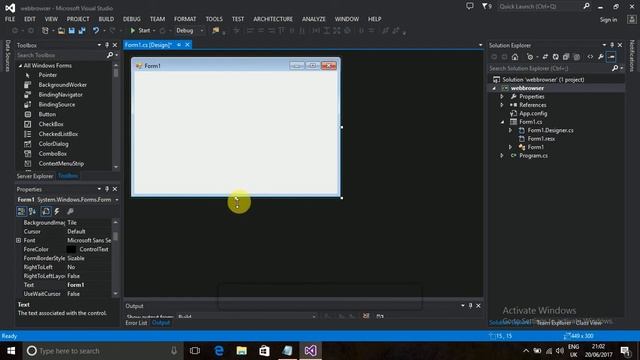Click the Alphabetical sort icon in Properties
Image resolution: width=640 pixels, height=360 pixels.
click(x=32, y=211)
